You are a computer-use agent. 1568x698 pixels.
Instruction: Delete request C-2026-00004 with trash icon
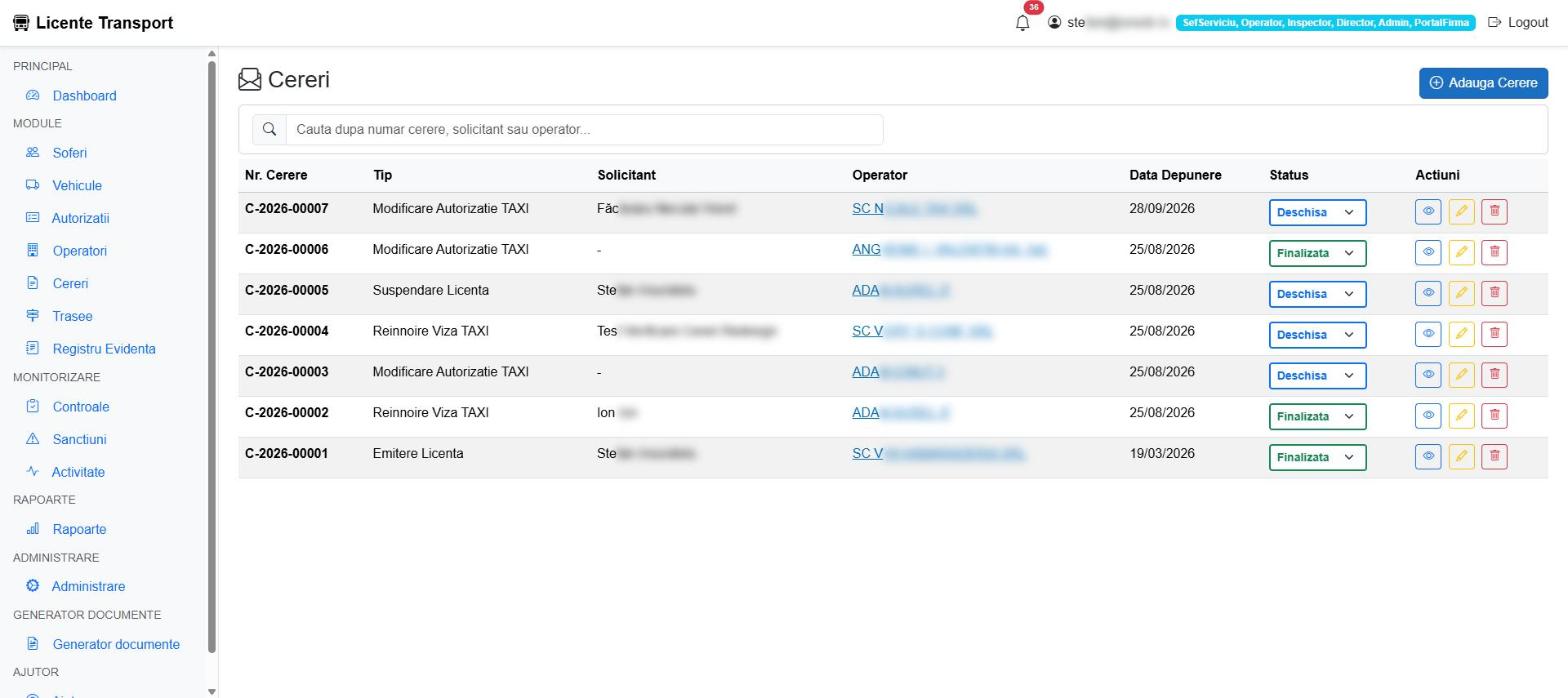point(1494,333)
